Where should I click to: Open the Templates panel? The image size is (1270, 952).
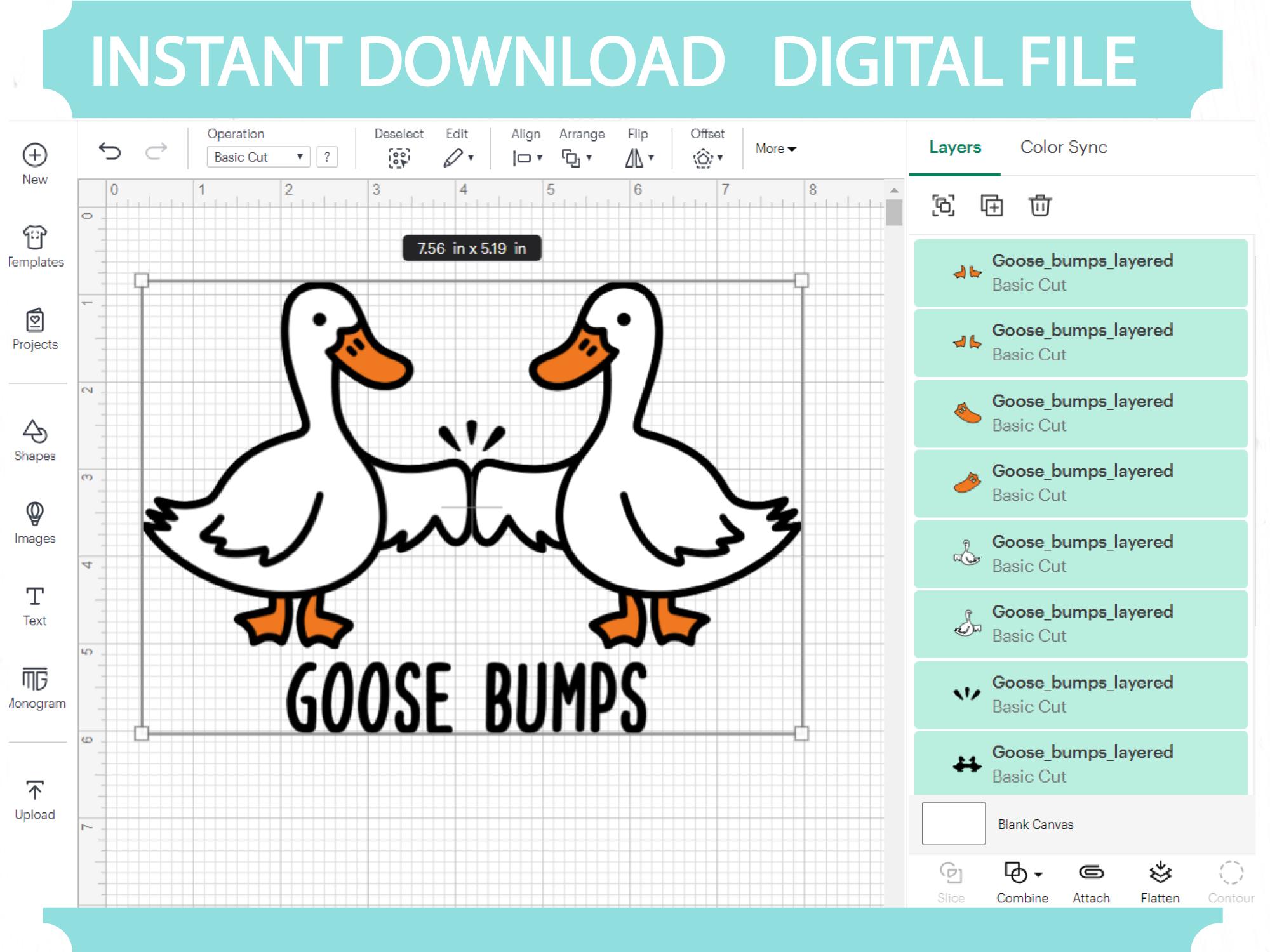[x=35, y=244]
